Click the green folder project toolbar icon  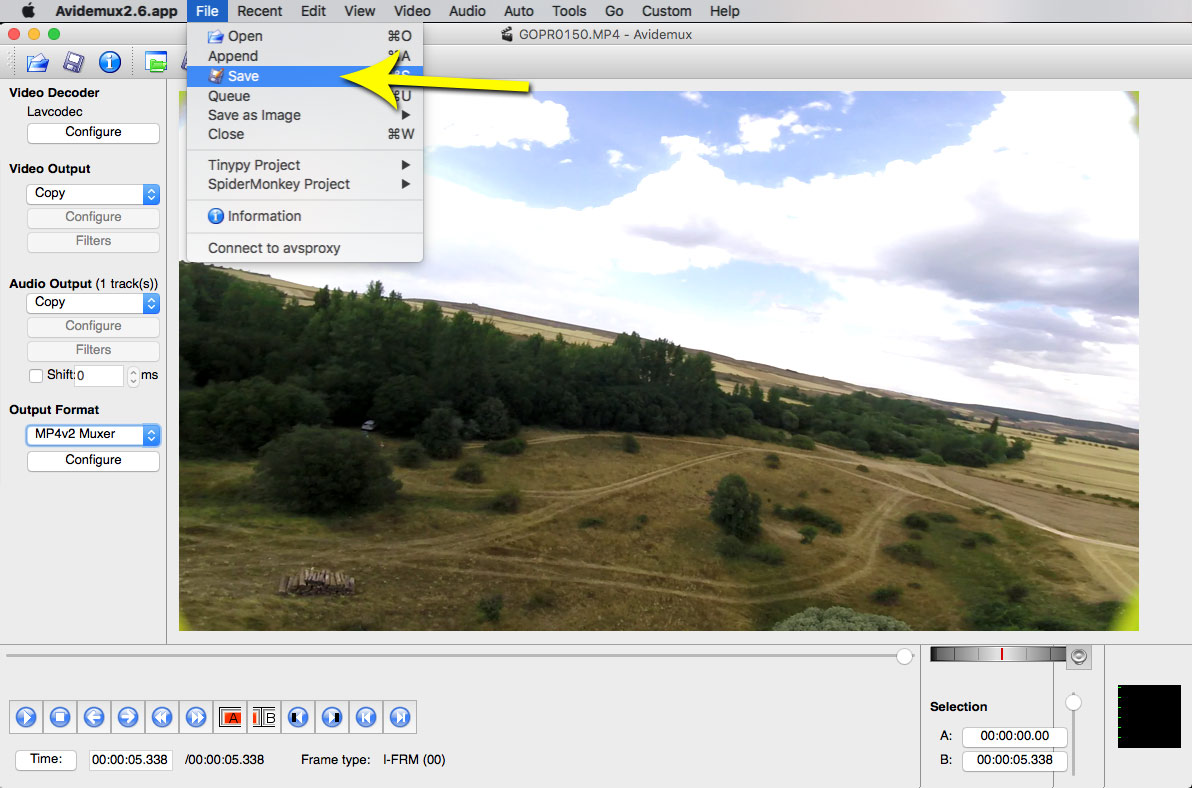coord(156,62)
